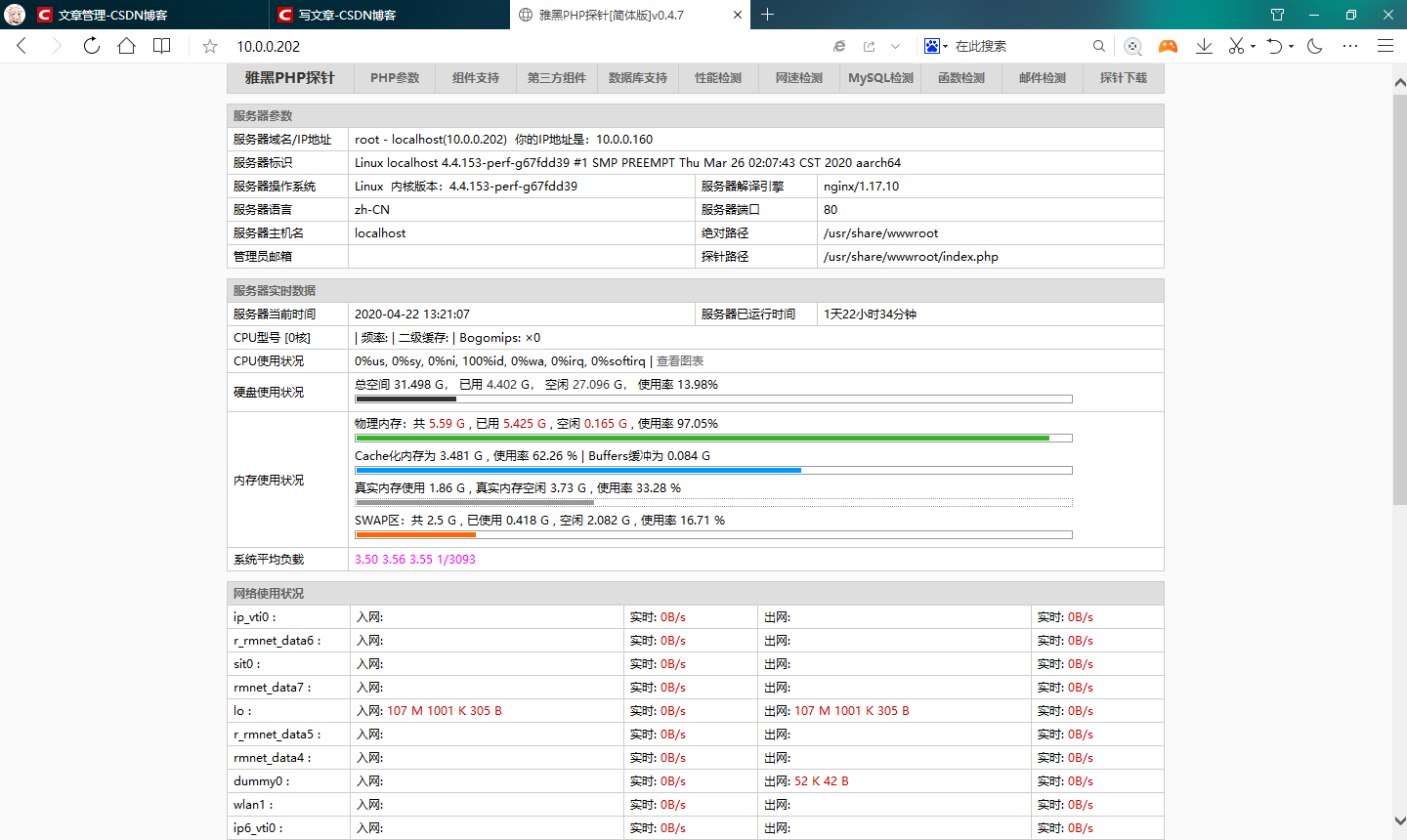The image size is (1407, 840).
Task: Open the undo closed tab dropdown arrow
Action: (1291, 46)
